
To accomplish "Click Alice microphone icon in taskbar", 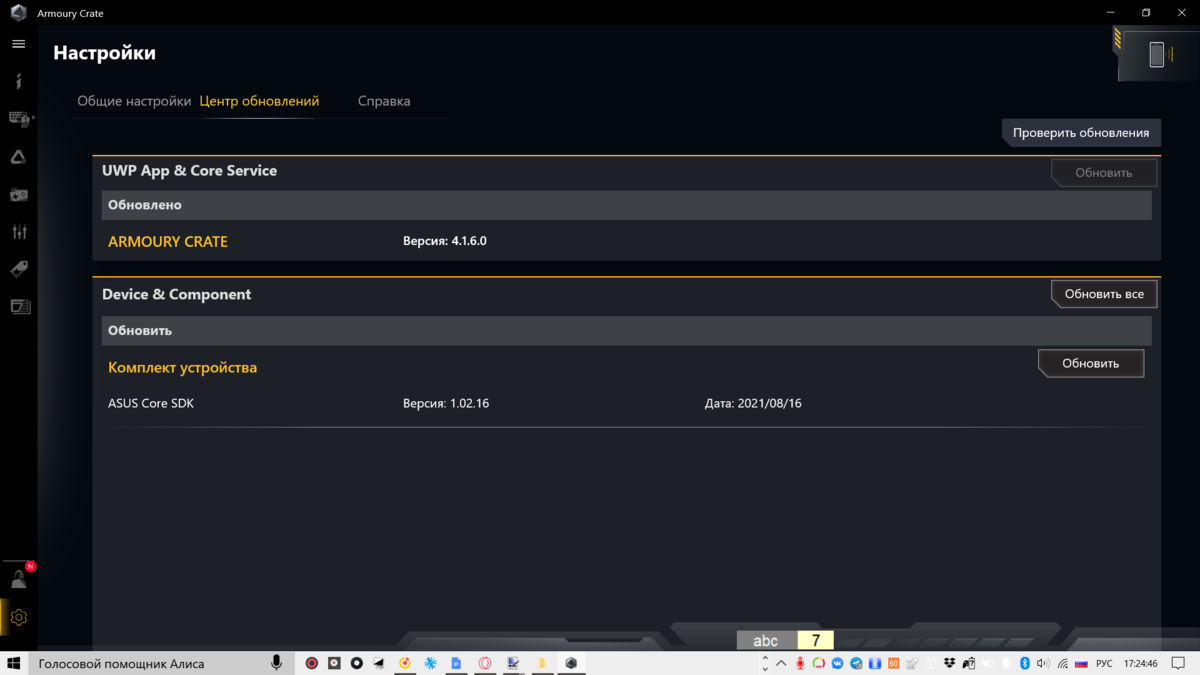I will 277,663.
